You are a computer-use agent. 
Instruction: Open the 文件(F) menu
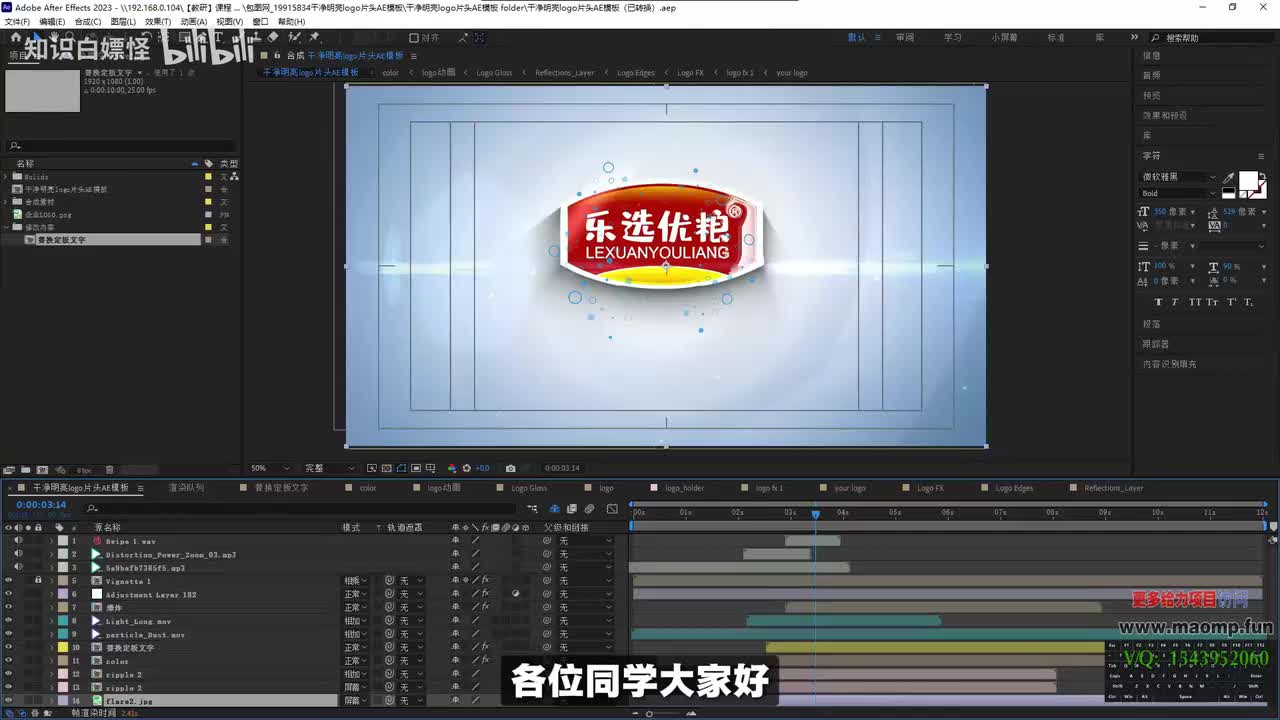pos(17,21)
